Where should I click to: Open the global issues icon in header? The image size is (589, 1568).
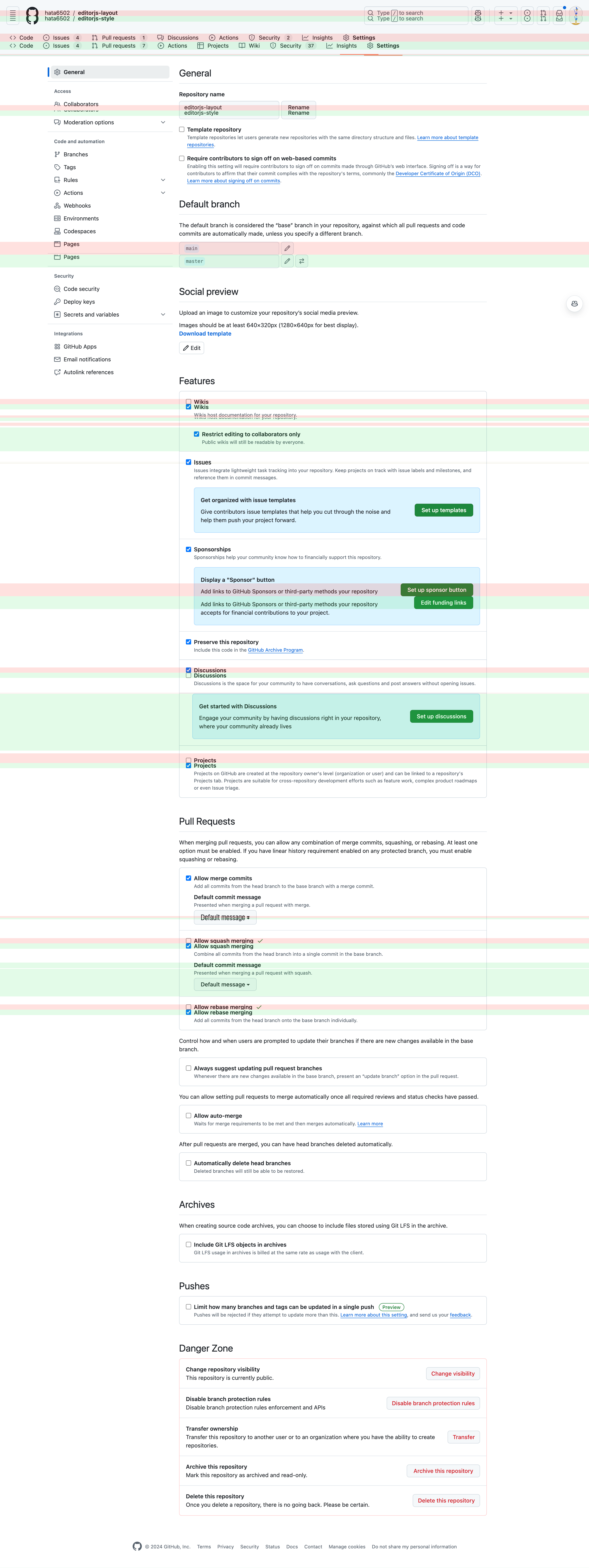click(x=527, y=15)
